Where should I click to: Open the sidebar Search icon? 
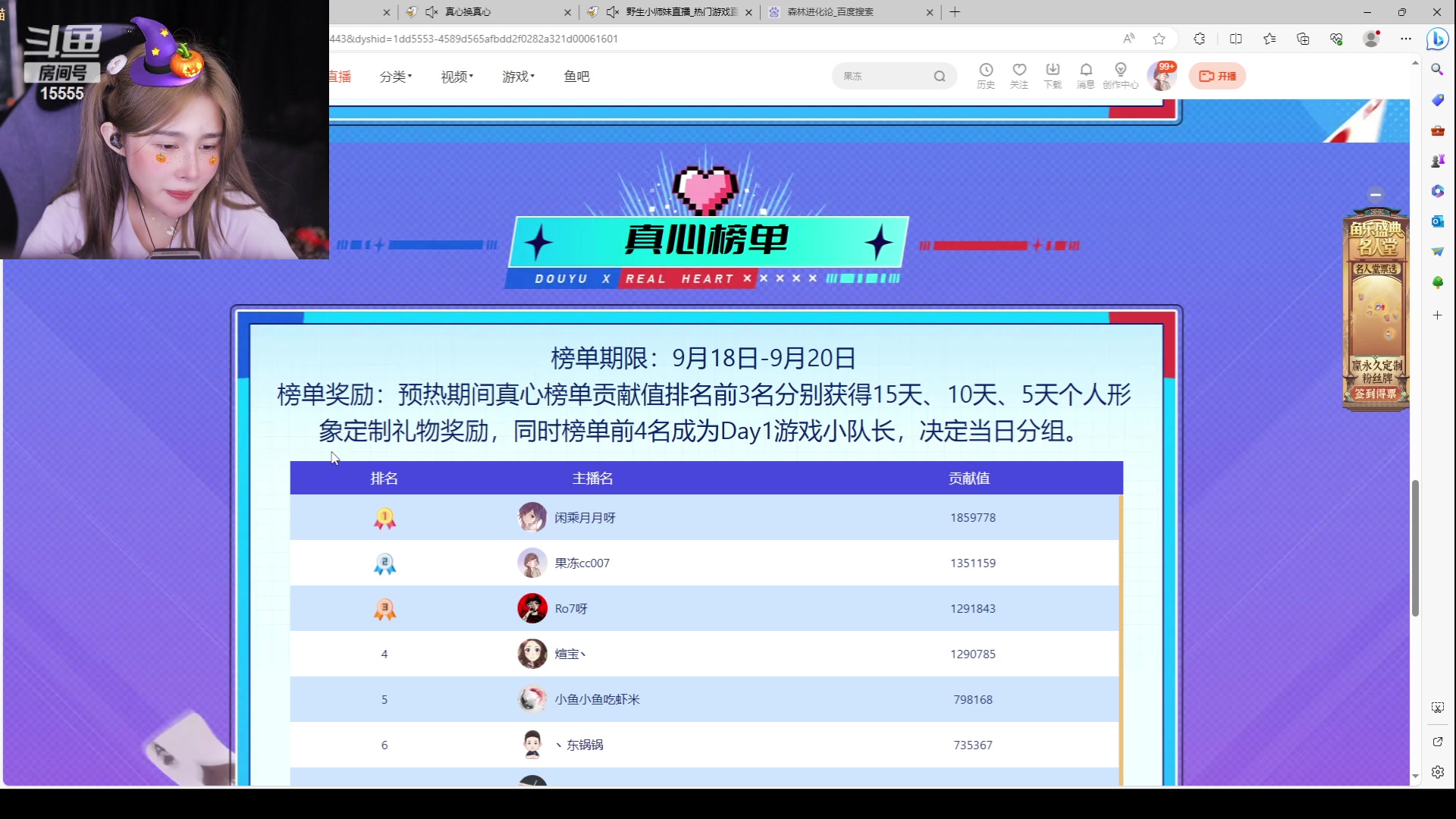[1437, 69]
